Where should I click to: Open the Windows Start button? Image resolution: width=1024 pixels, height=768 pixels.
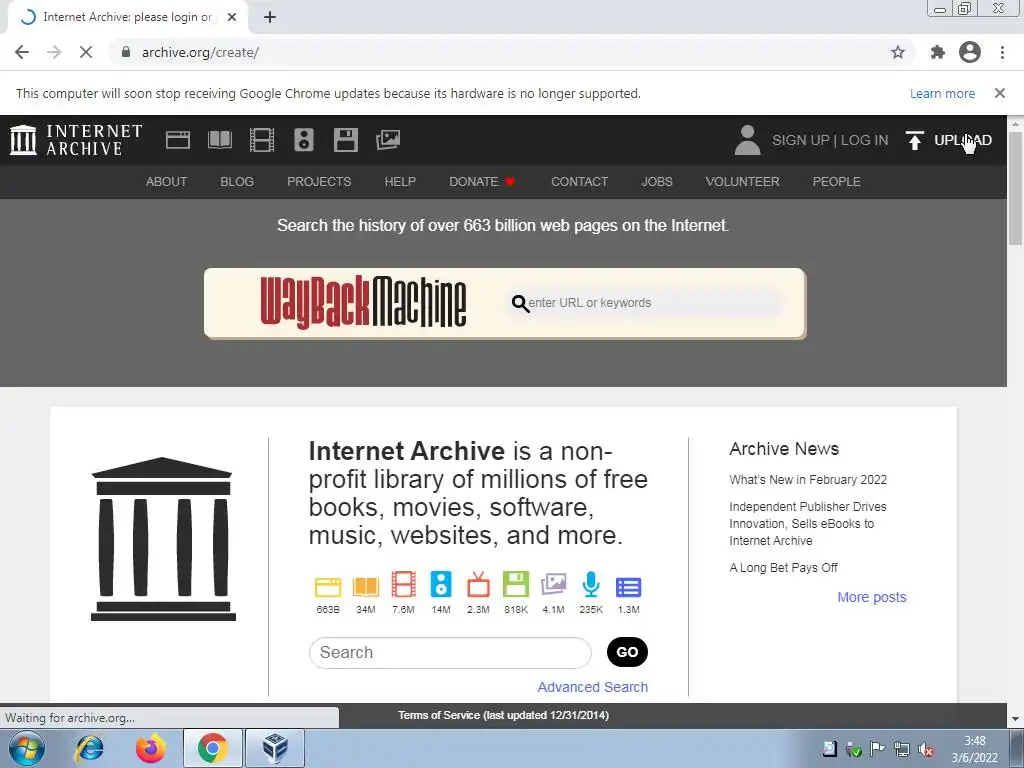[x=26, y=748]
